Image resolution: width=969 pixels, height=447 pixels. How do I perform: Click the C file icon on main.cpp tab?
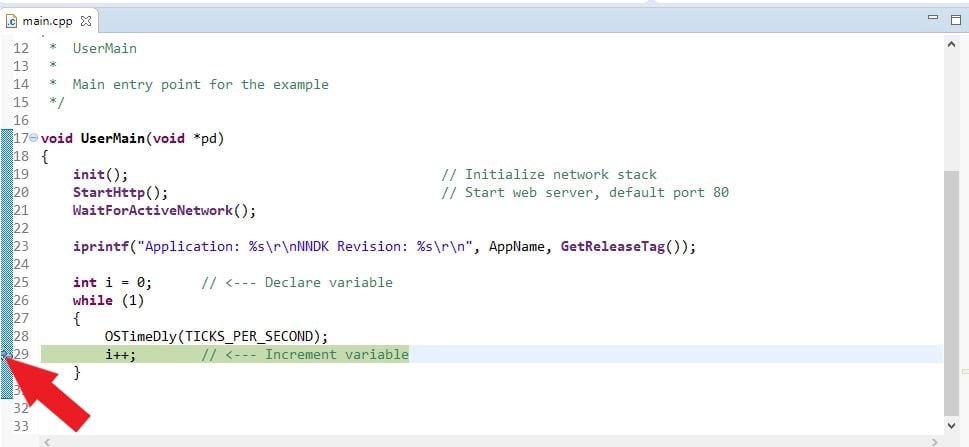12,21
